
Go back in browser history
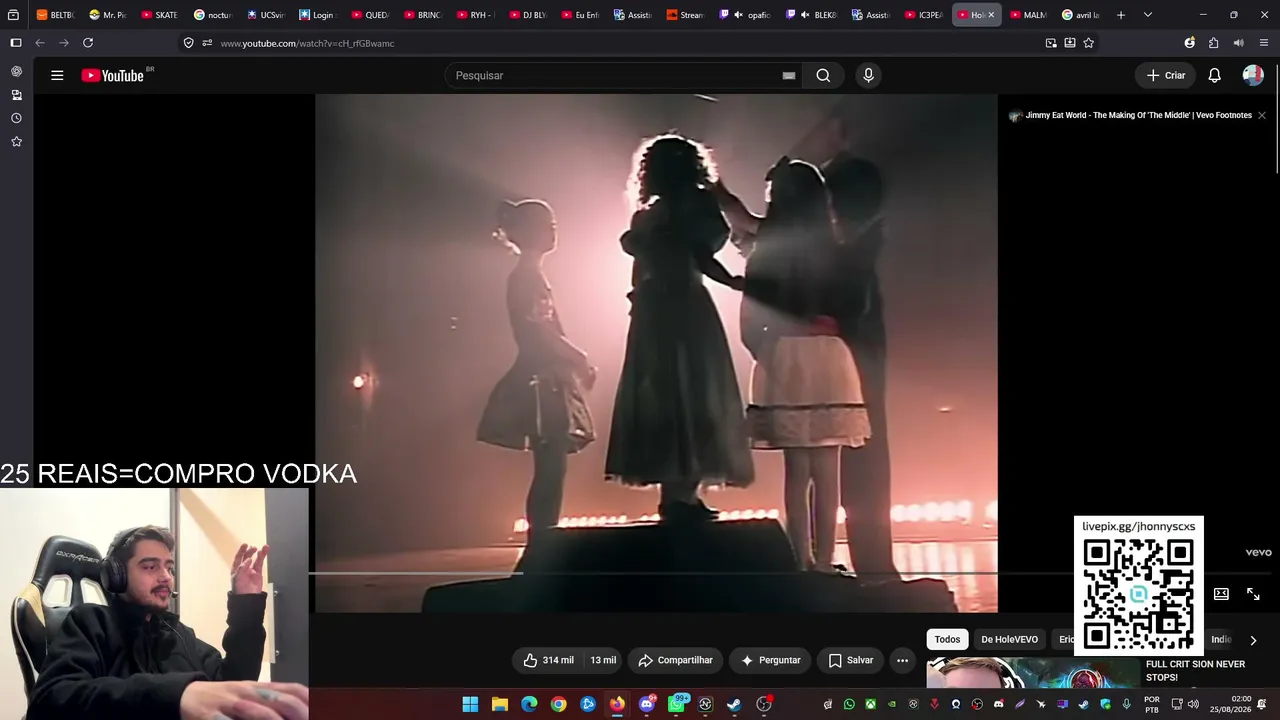40,43
